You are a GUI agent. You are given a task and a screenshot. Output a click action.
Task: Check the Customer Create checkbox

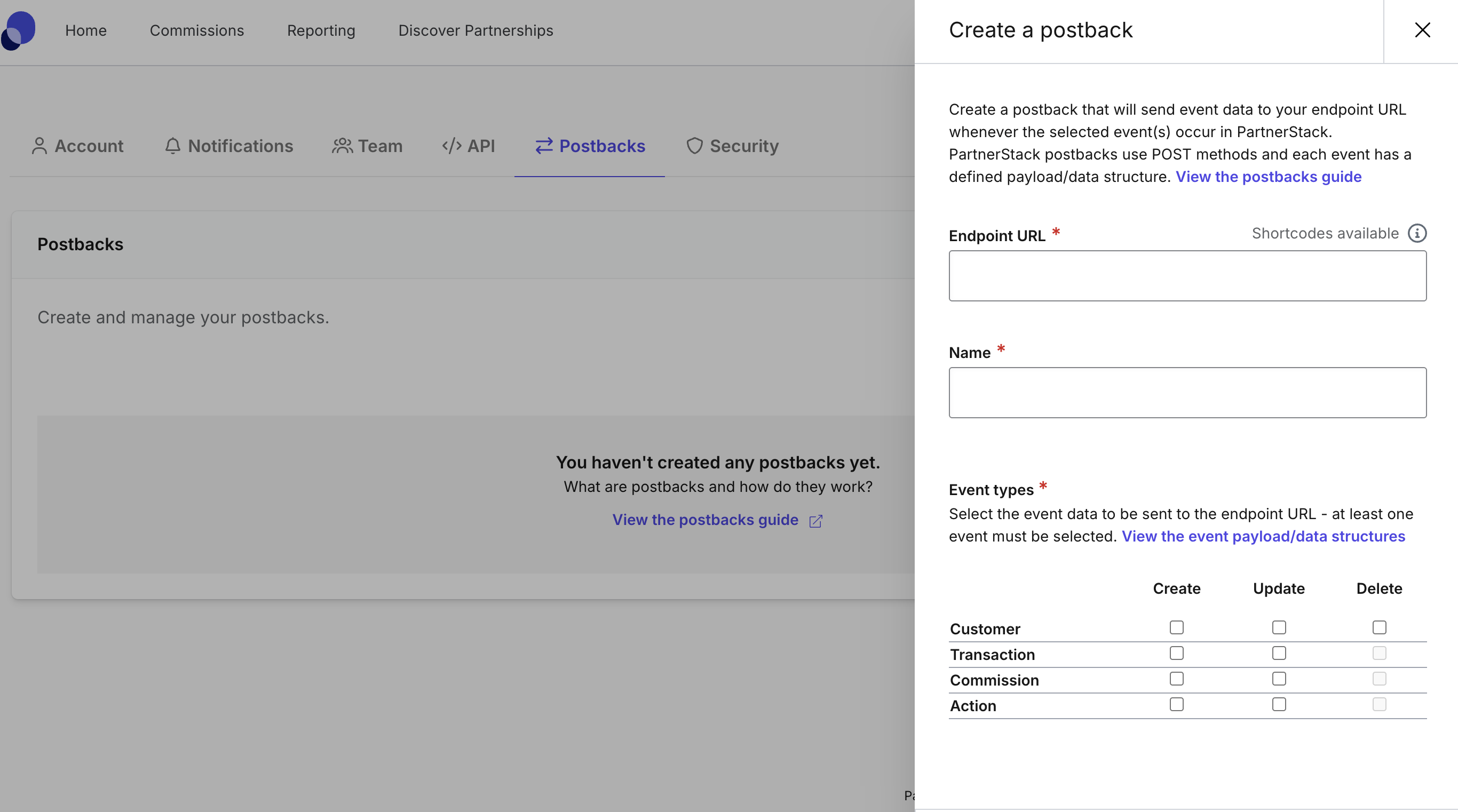click(1176, 627)
